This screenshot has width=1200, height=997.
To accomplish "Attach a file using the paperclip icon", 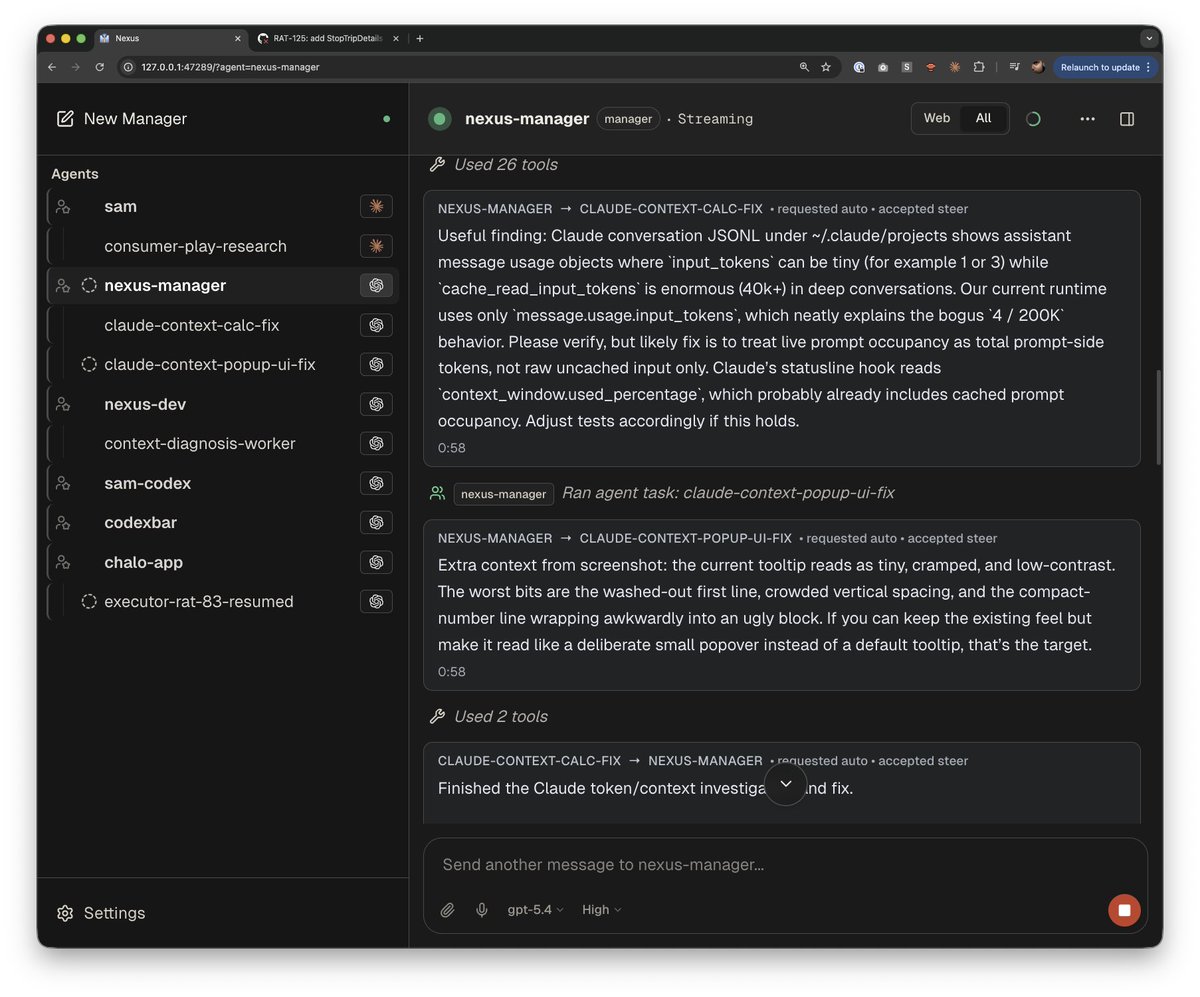I will 447,909.
